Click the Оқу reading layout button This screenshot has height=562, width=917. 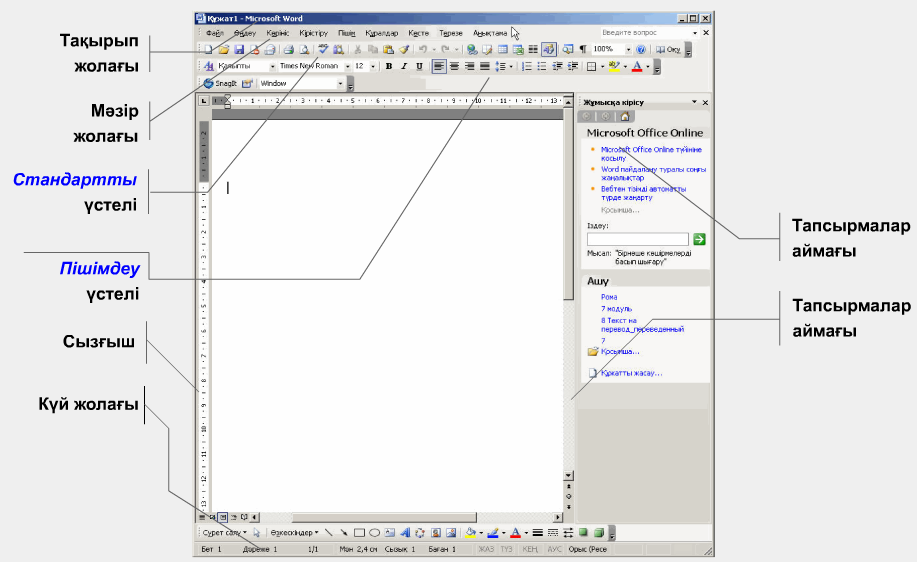tap(668, 49)
